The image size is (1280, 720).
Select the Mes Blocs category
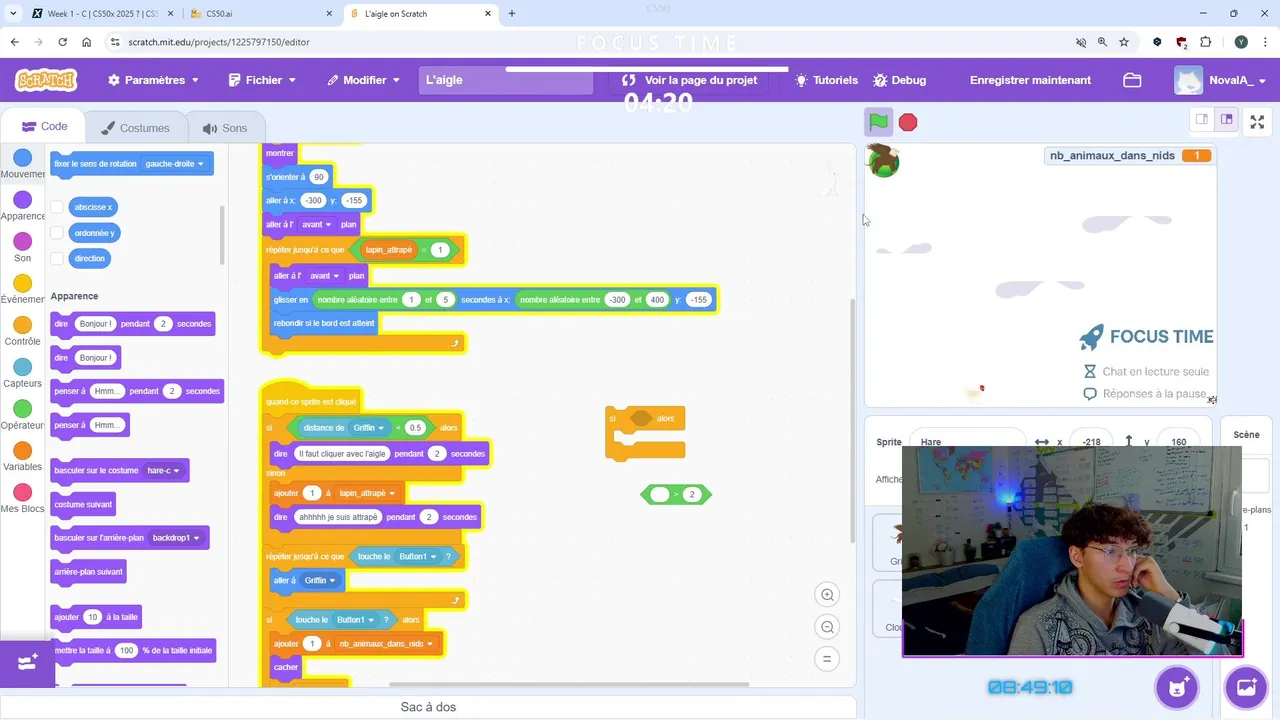tap(23, 498)
